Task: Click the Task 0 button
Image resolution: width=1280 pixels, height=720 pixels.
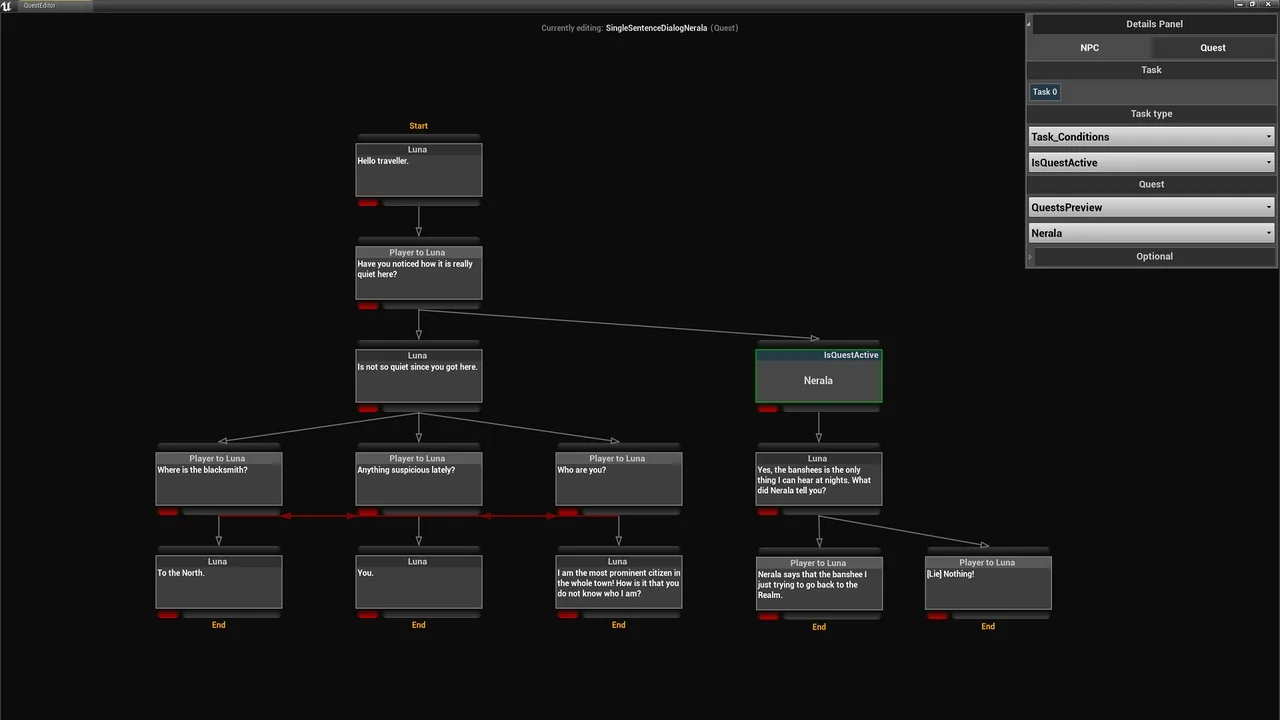Action: [1044, 92]
